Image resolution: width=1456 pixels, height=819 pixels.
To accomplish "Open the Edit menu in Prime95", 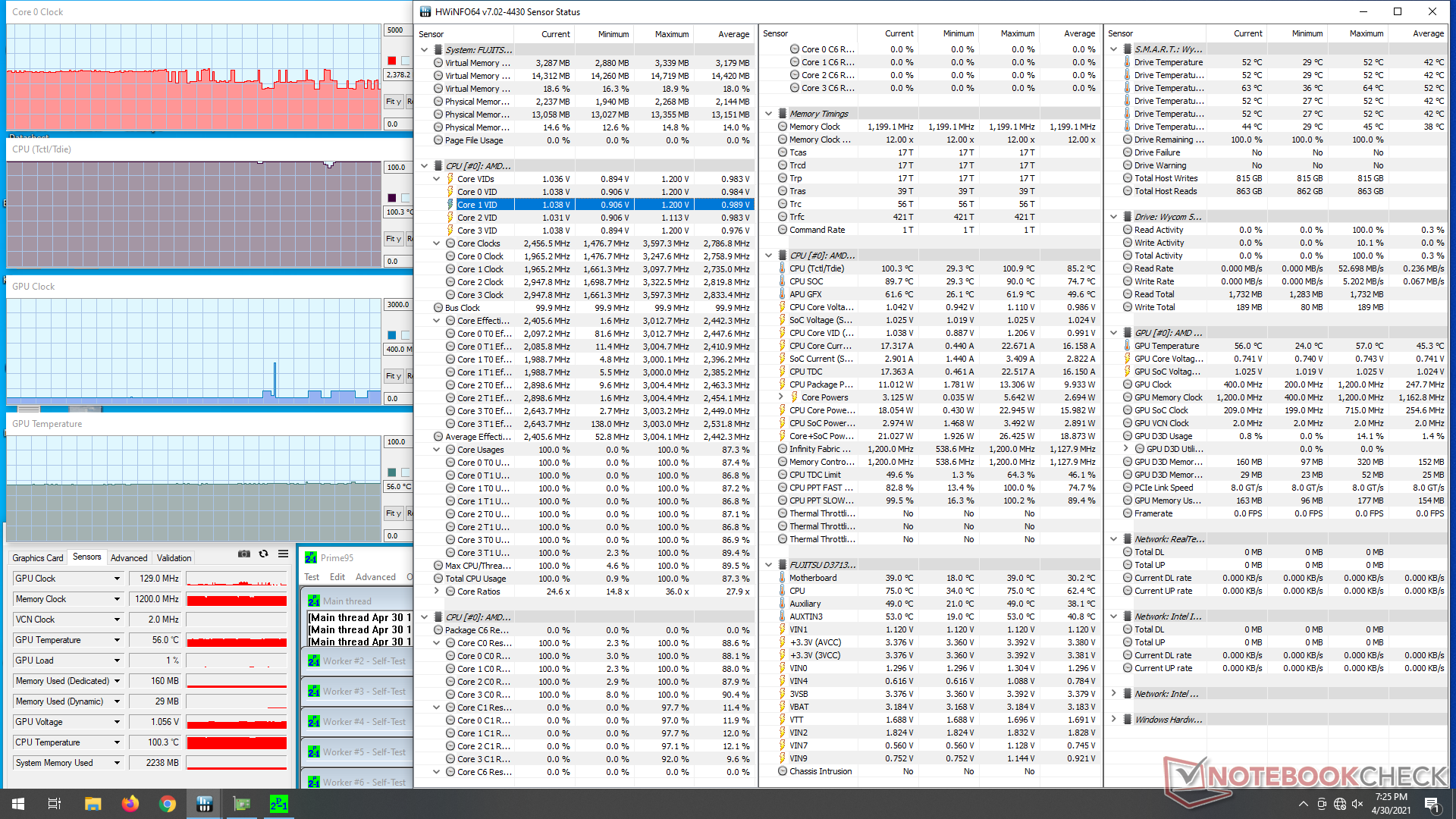I will click(337, 577).
